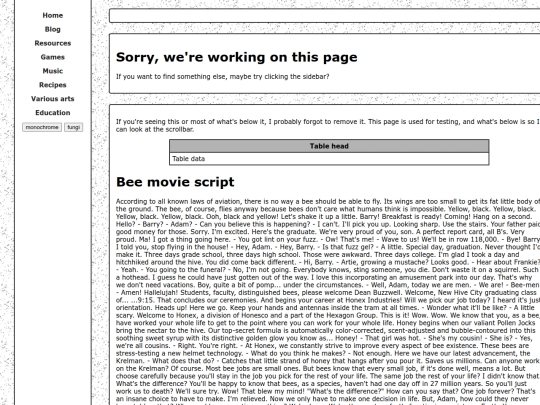This screenshot has width=540, height=405.
Task: Open Resources from the sidebar
Action: pos(53,43)
